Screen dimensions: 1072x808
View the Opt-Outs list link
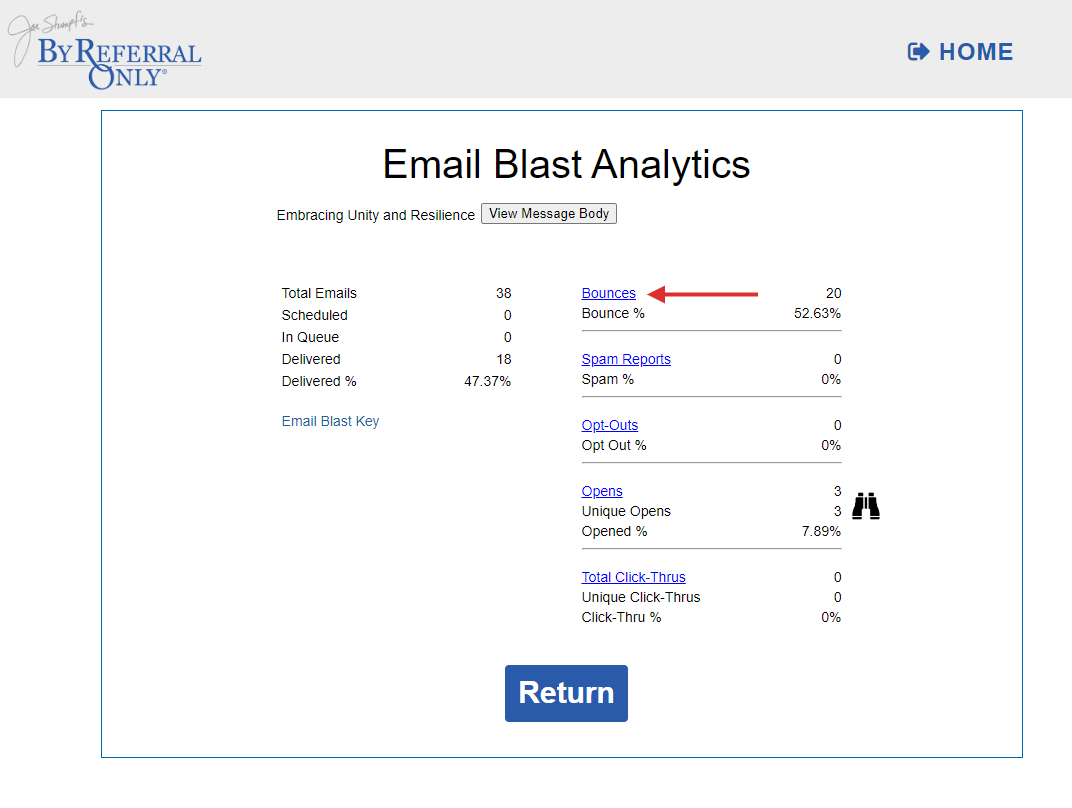pyautogui.click(x=609, y=425)
